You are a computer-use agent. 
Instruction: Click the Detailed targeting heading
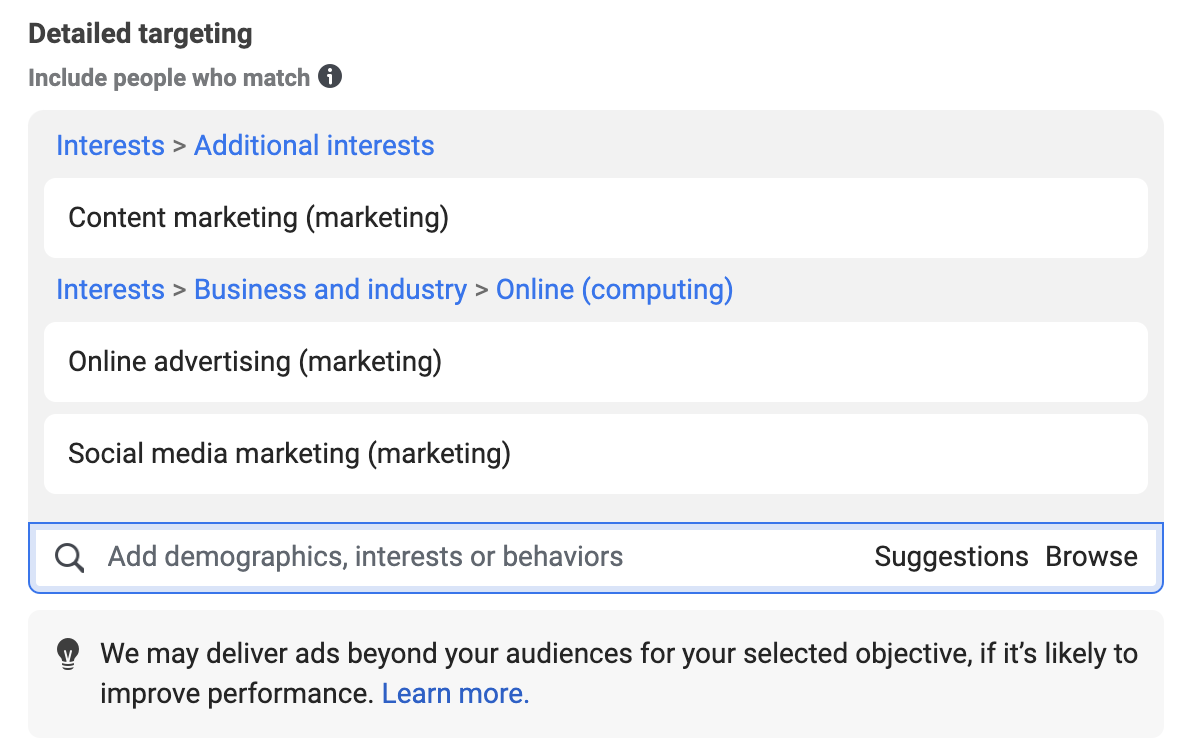click(140, 34)
